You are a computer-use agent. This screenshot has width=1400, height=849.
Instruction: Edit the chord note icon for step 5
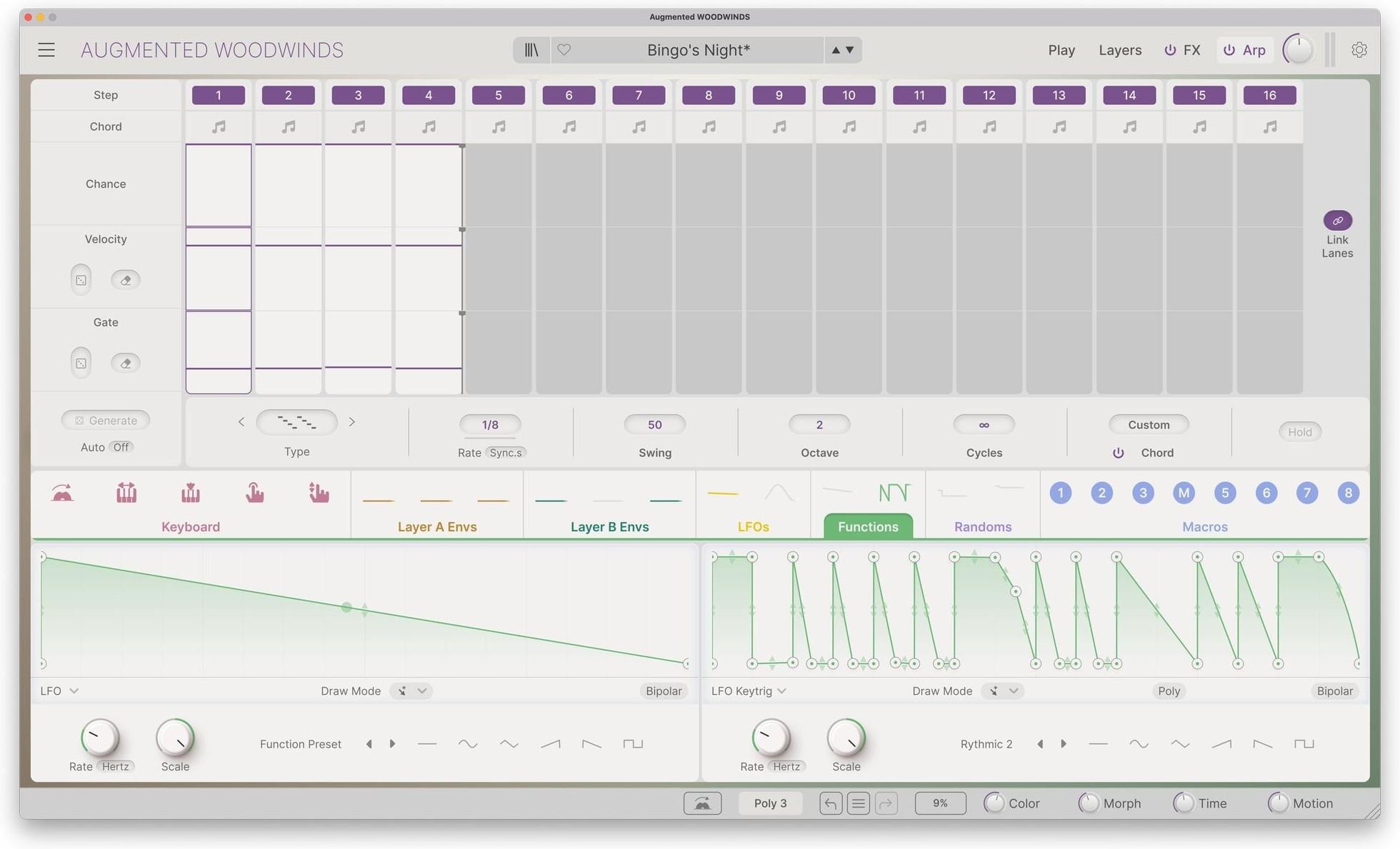(x=499, y=126)
